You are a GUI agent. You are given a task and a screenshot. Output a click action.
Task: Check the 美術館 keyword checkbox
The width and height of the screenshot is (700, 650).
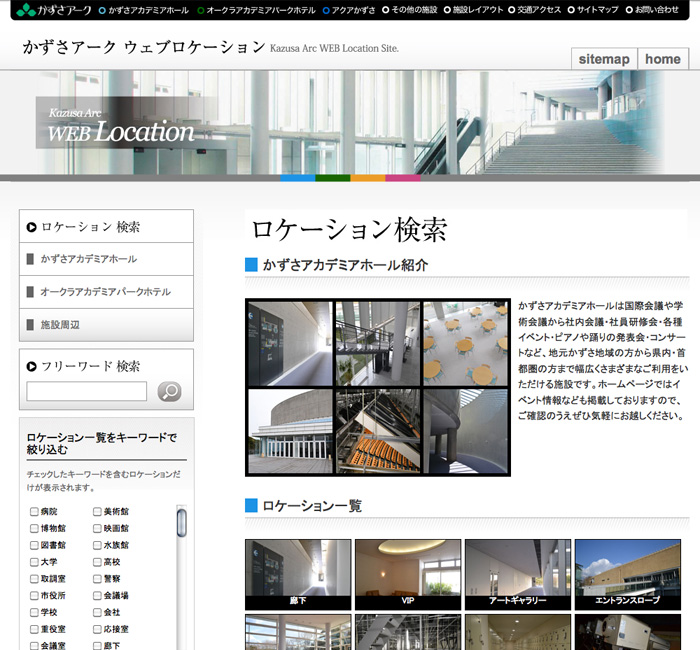click(x=97, y=512)
